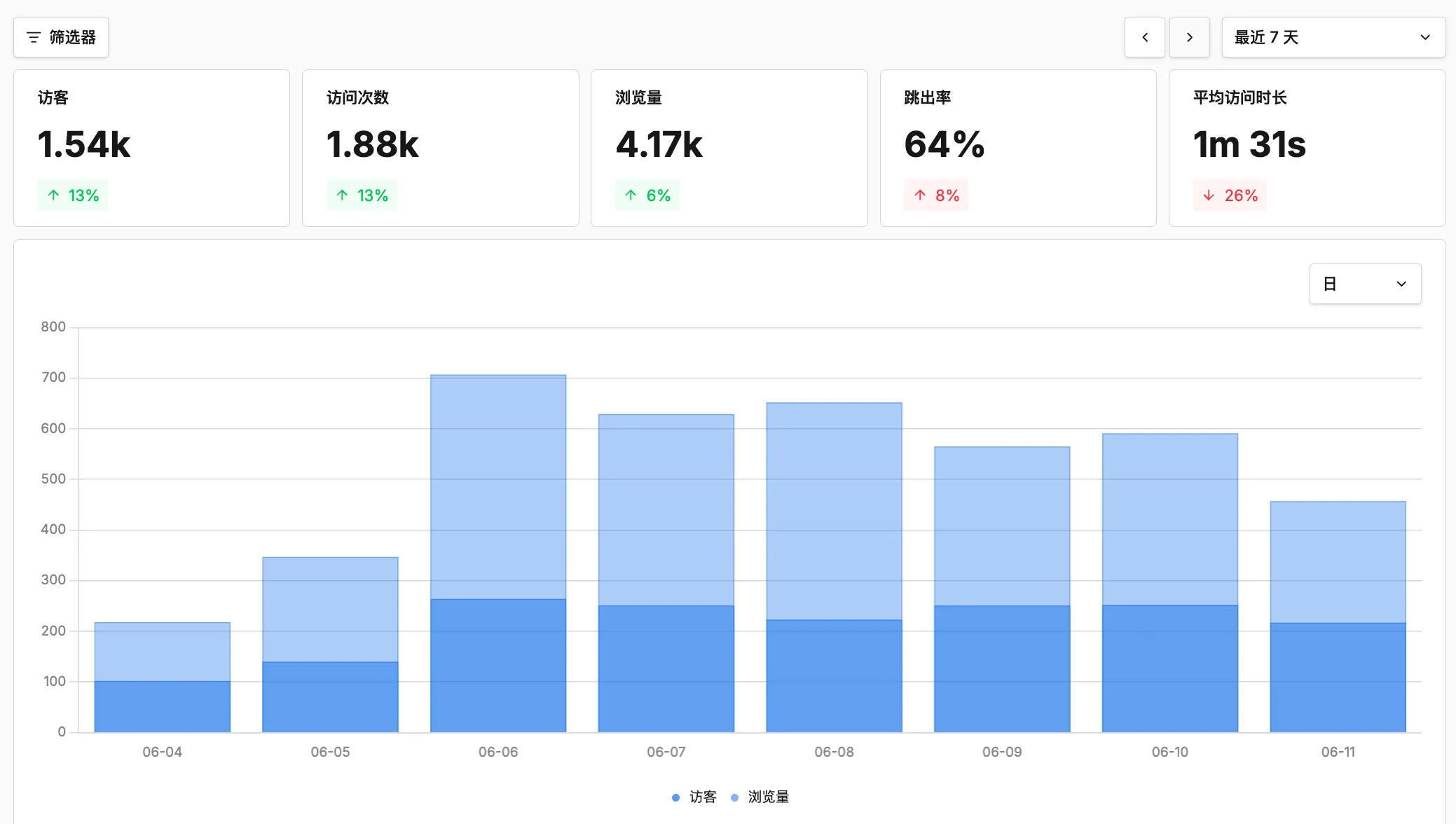The image size is (1456, 824).
Task: Click the 13% badge under 访问次数
Action: [362, 195]
